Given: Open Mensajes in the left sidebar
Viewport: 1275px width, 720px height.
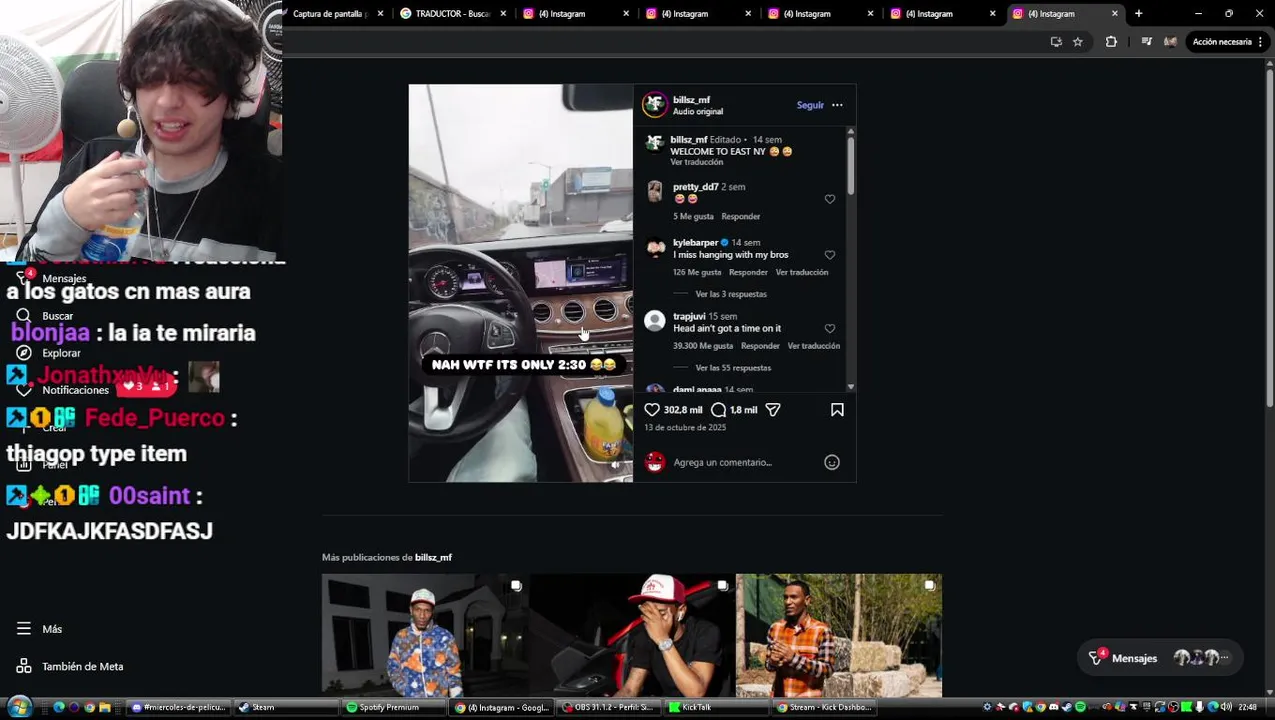Looking at the screenshot, I should [x=52, y=278].
